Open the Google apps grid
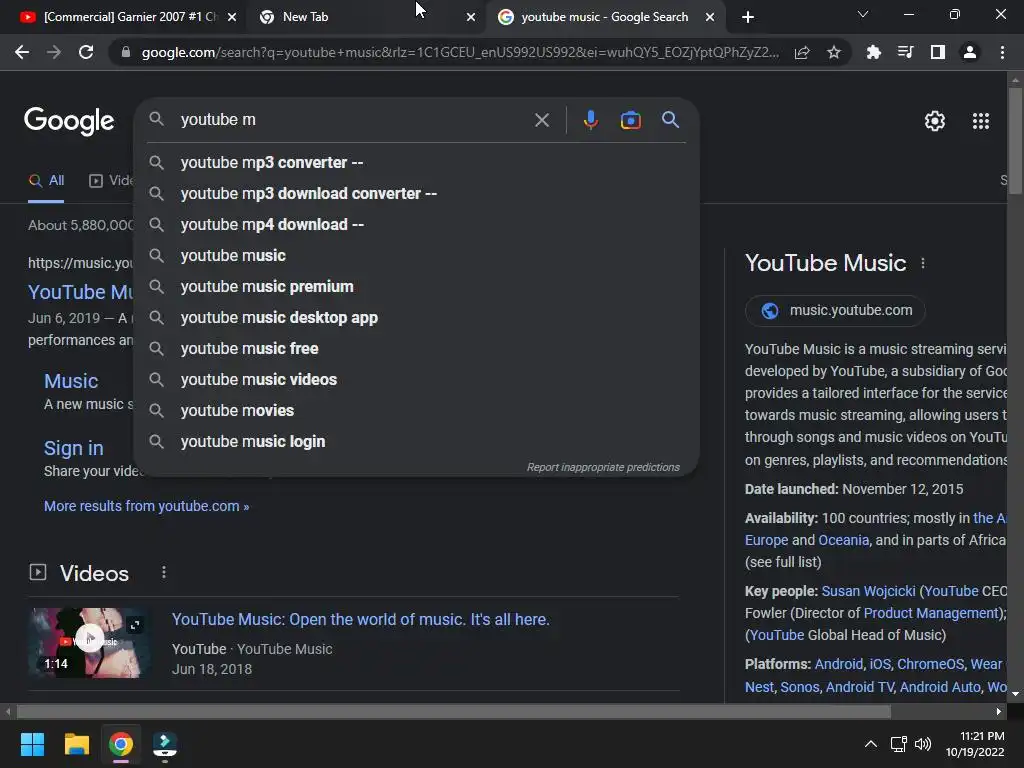1024x768 pixels. (980, 121)
